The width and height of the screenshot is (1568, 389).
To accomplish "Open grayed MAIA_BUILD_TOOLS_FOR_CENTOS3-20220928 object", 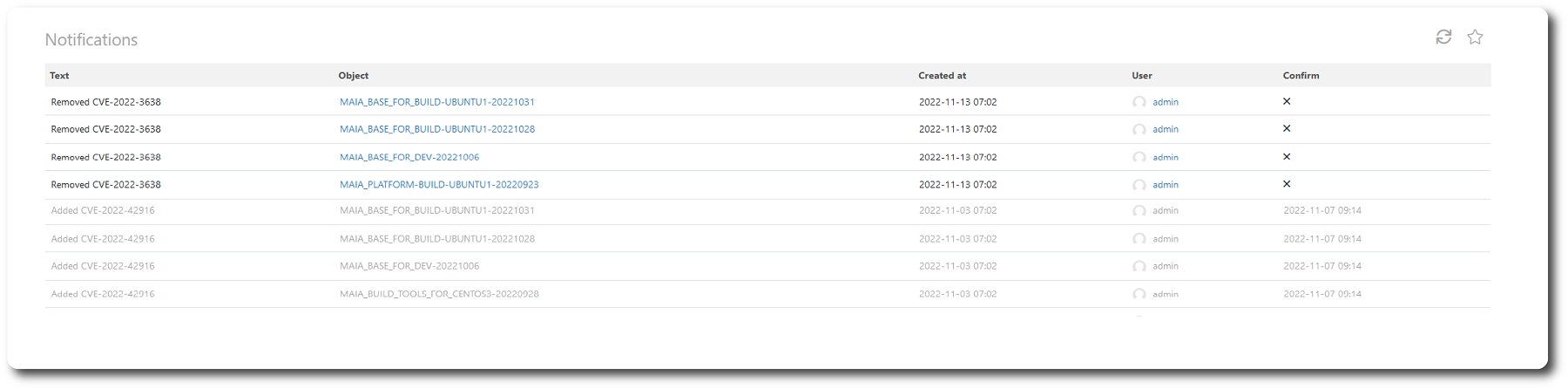I will [x=439, y=294].
